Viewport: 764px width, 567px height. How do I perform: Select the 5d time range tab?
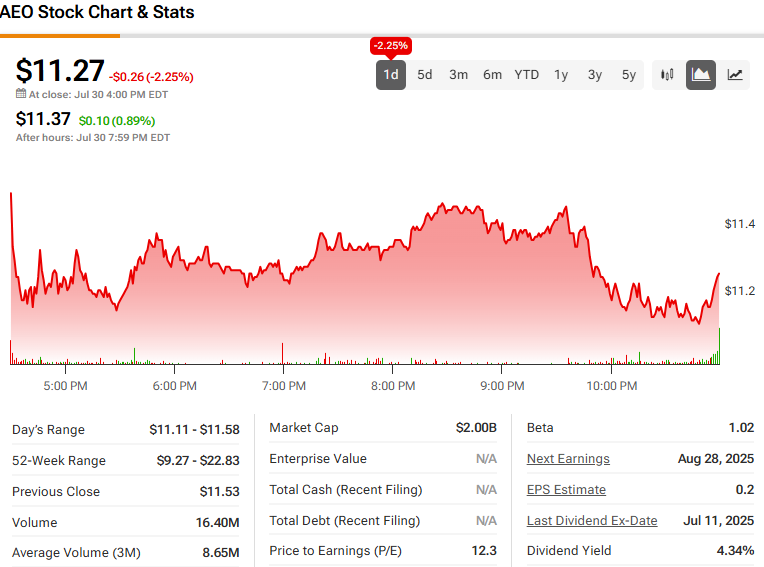pyautogui.click(x=424, y=75)
